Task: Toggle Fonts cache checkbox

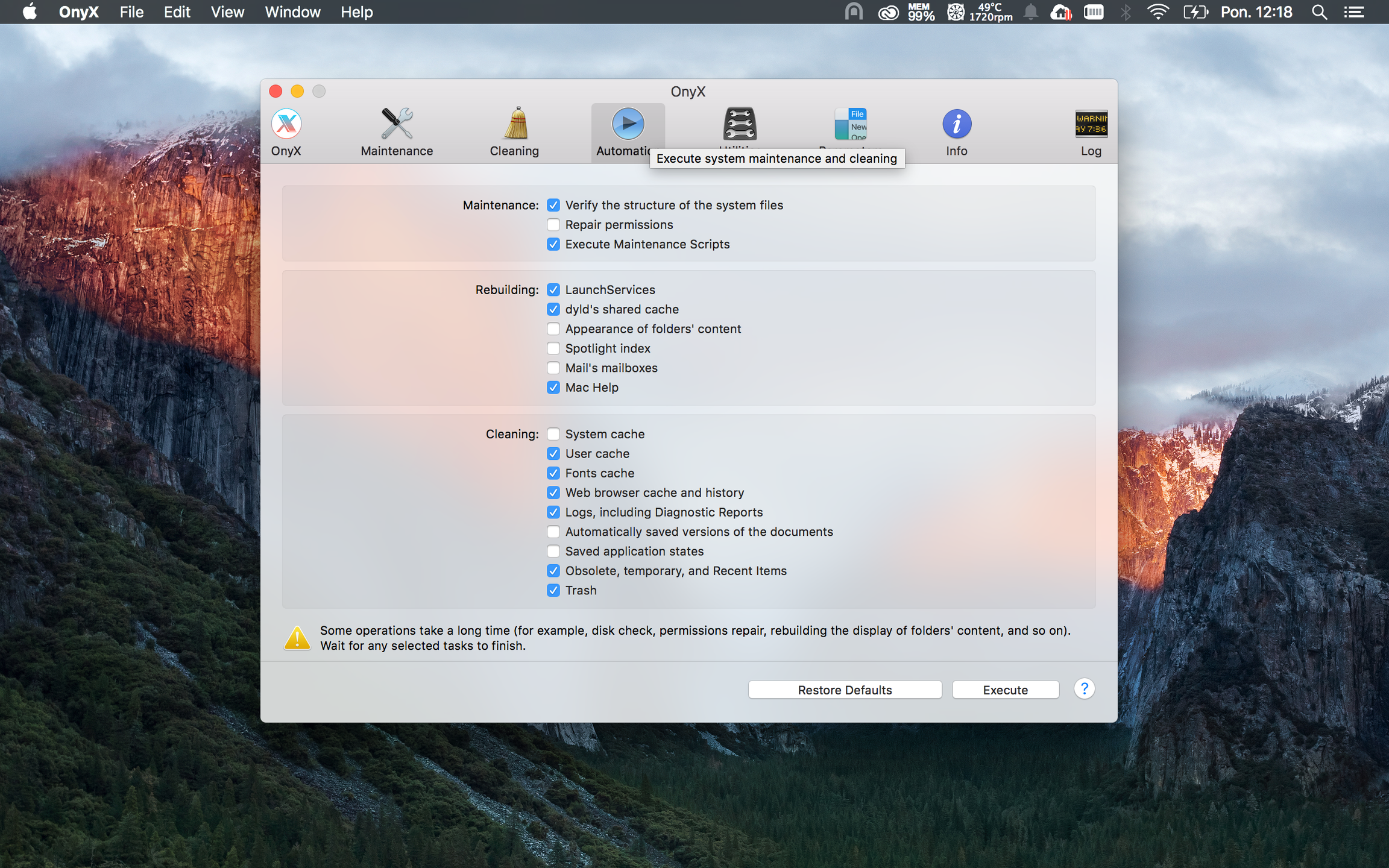Action: [x=553, y=473]
